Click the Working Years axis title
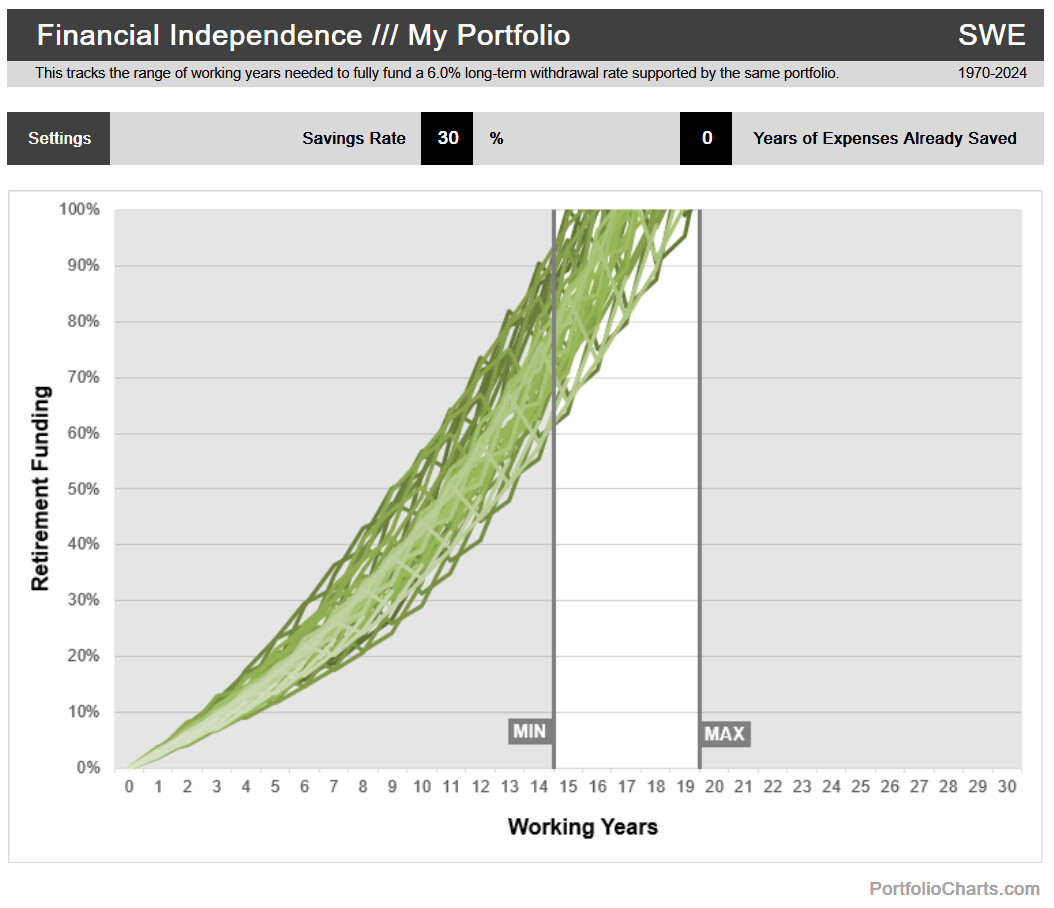Image resolution: width=1054 pixels, height=908 pixels. point(582,826)
